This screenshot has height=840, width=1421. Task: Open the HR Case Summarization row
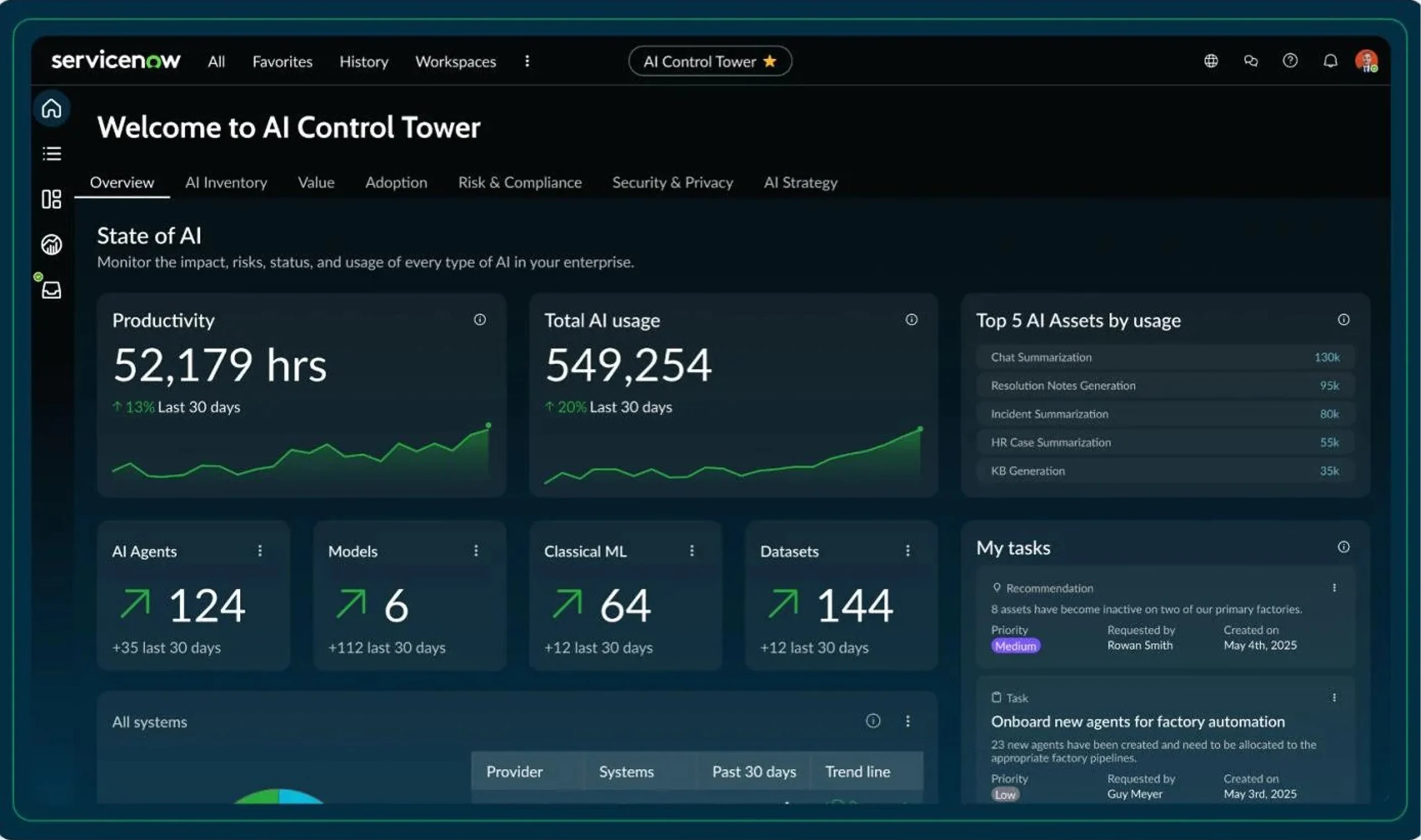pos(1165,442)
